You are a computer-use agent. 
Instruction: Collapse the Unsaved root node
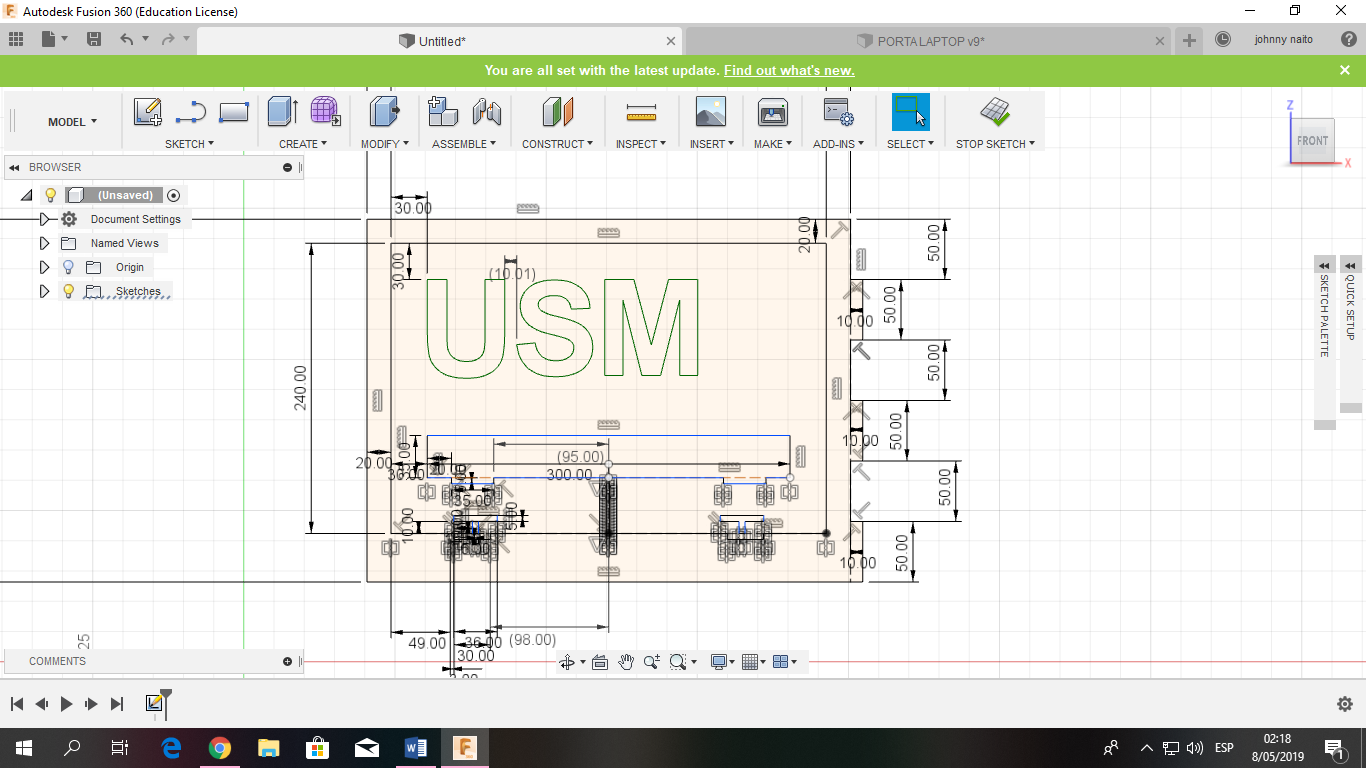[27, 195]
